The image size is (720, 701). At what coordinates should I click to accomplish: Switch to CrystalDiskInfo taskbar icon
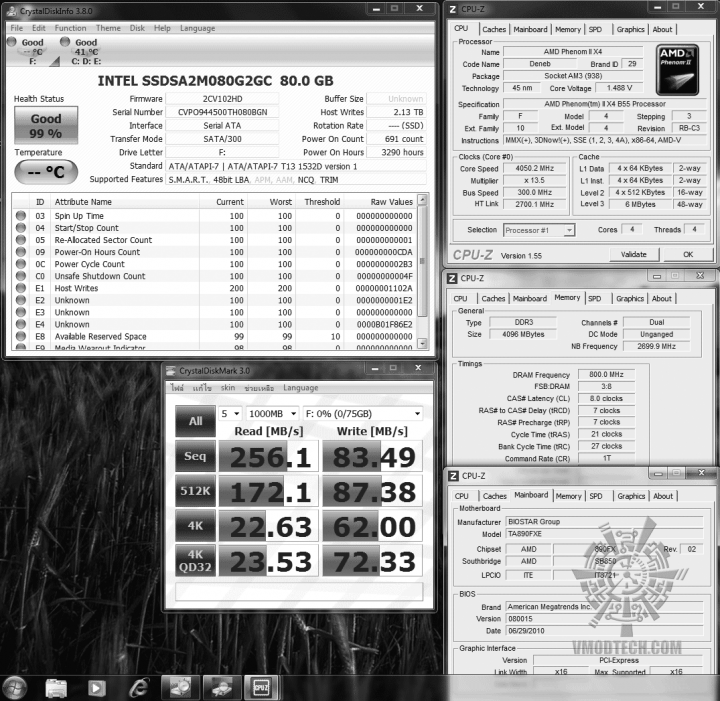tap(221, 688)
